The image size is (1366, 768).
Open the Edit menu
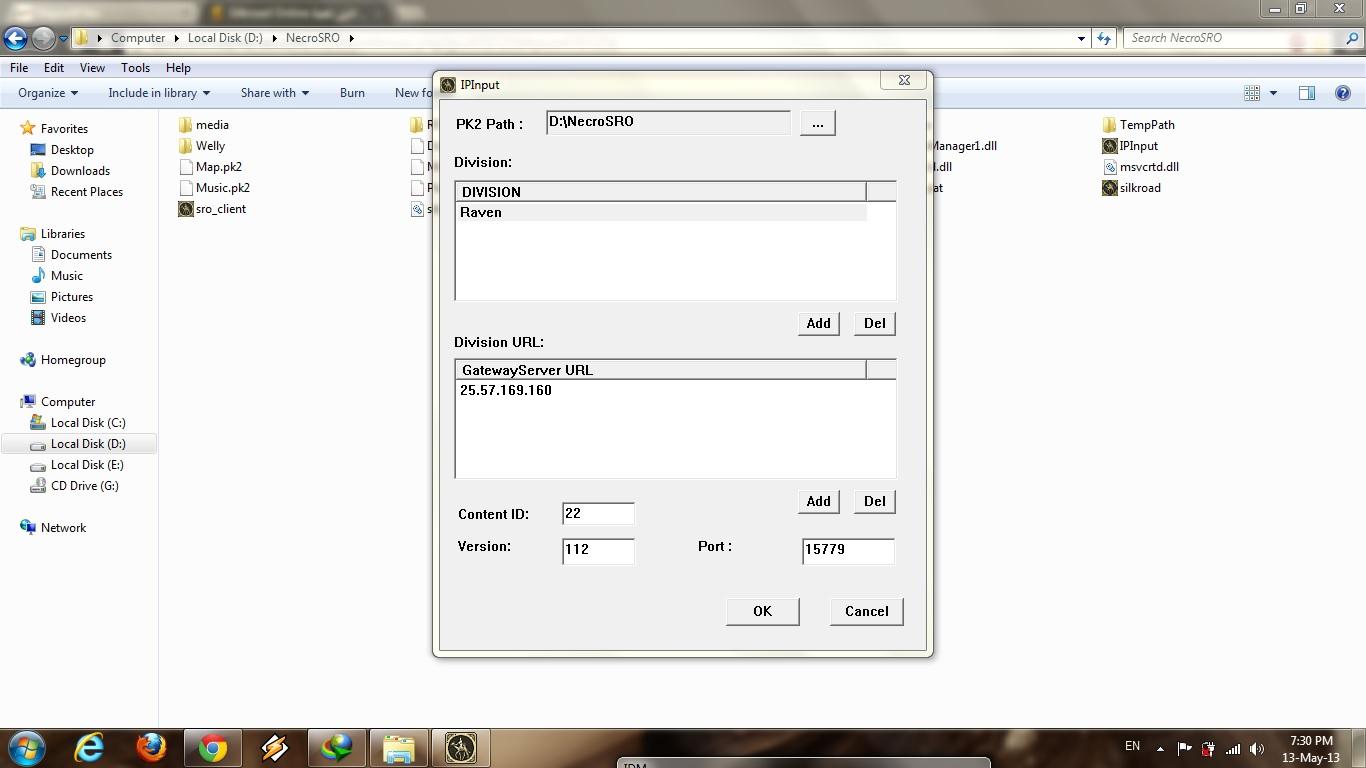pos(54,68)
